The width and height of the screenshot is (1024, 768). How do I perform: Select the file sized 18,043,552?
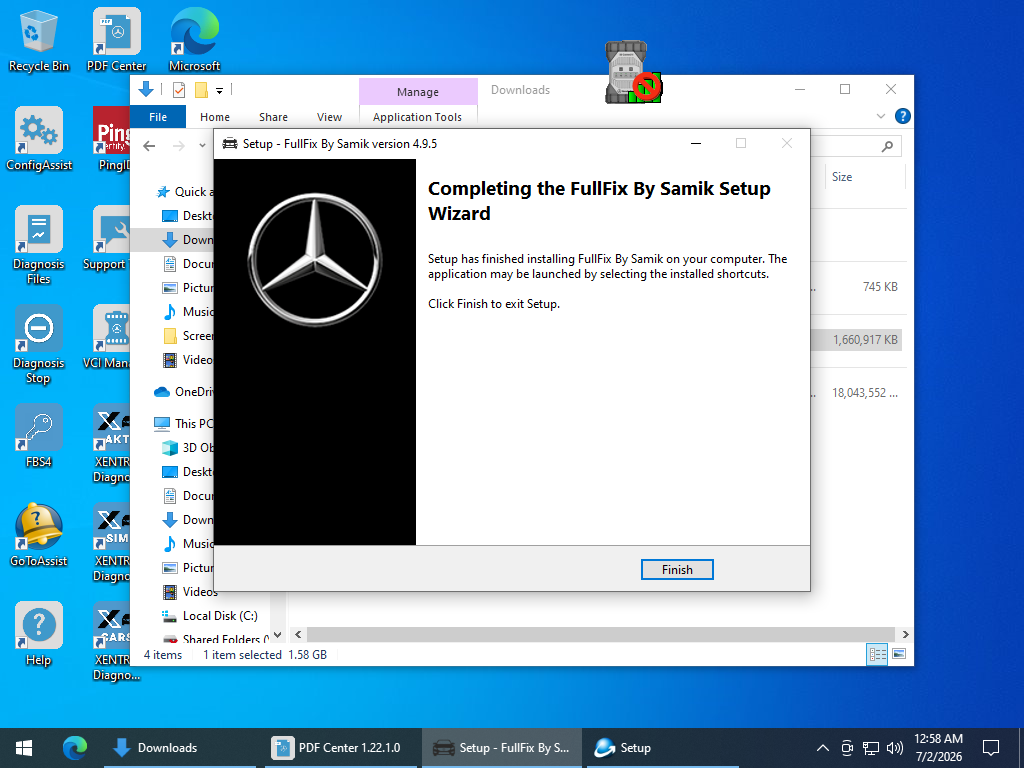865,392
